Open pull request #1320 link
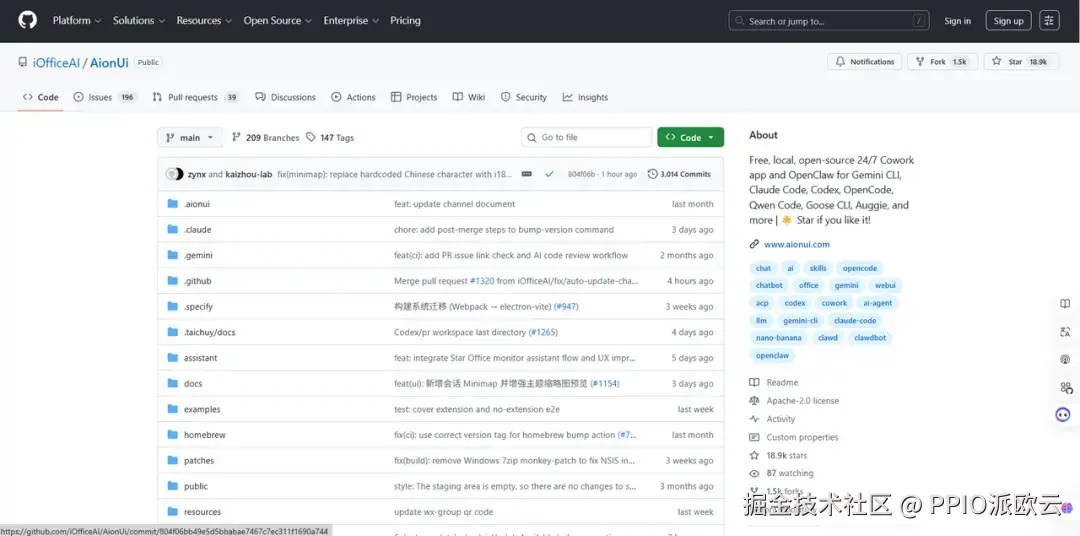 (x=482, y=281)
